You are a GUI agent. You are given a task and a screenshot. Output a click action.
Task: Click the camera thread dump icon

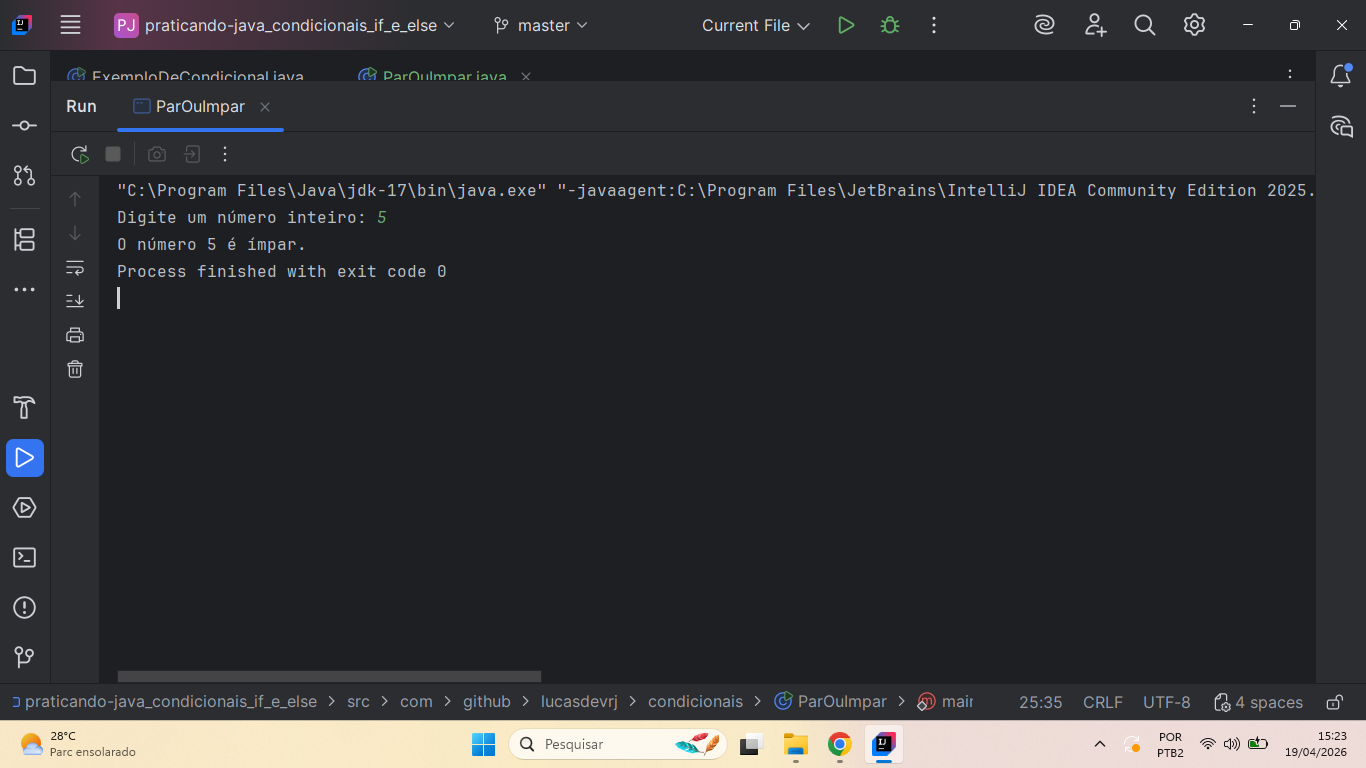coord(157,154)
